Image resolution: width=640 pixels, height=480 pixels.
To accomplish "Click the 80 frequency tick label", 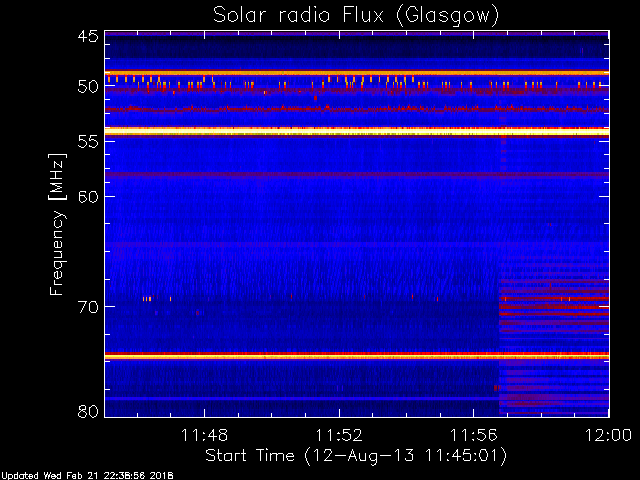I will coord(88,411).
